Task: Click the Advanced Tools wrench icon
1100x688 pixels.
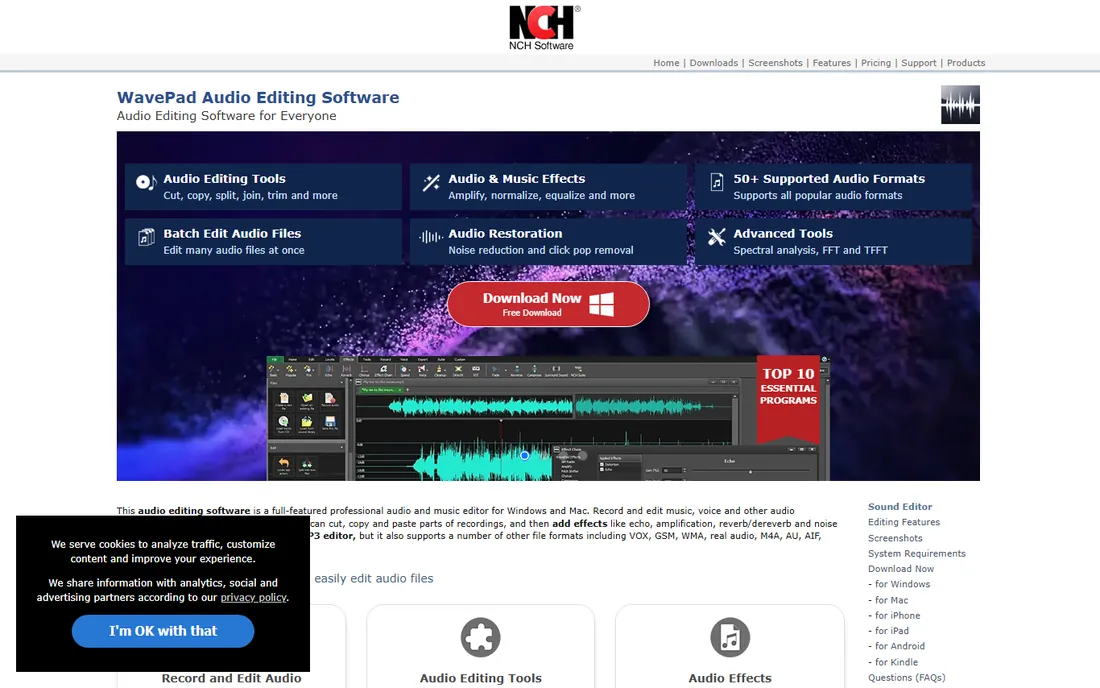Action: 716,237
